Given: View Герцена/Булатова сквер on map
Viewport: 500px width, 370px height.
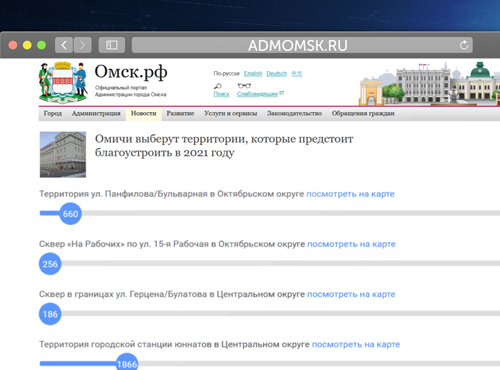Looking at the screenshot, I should 351,294.
